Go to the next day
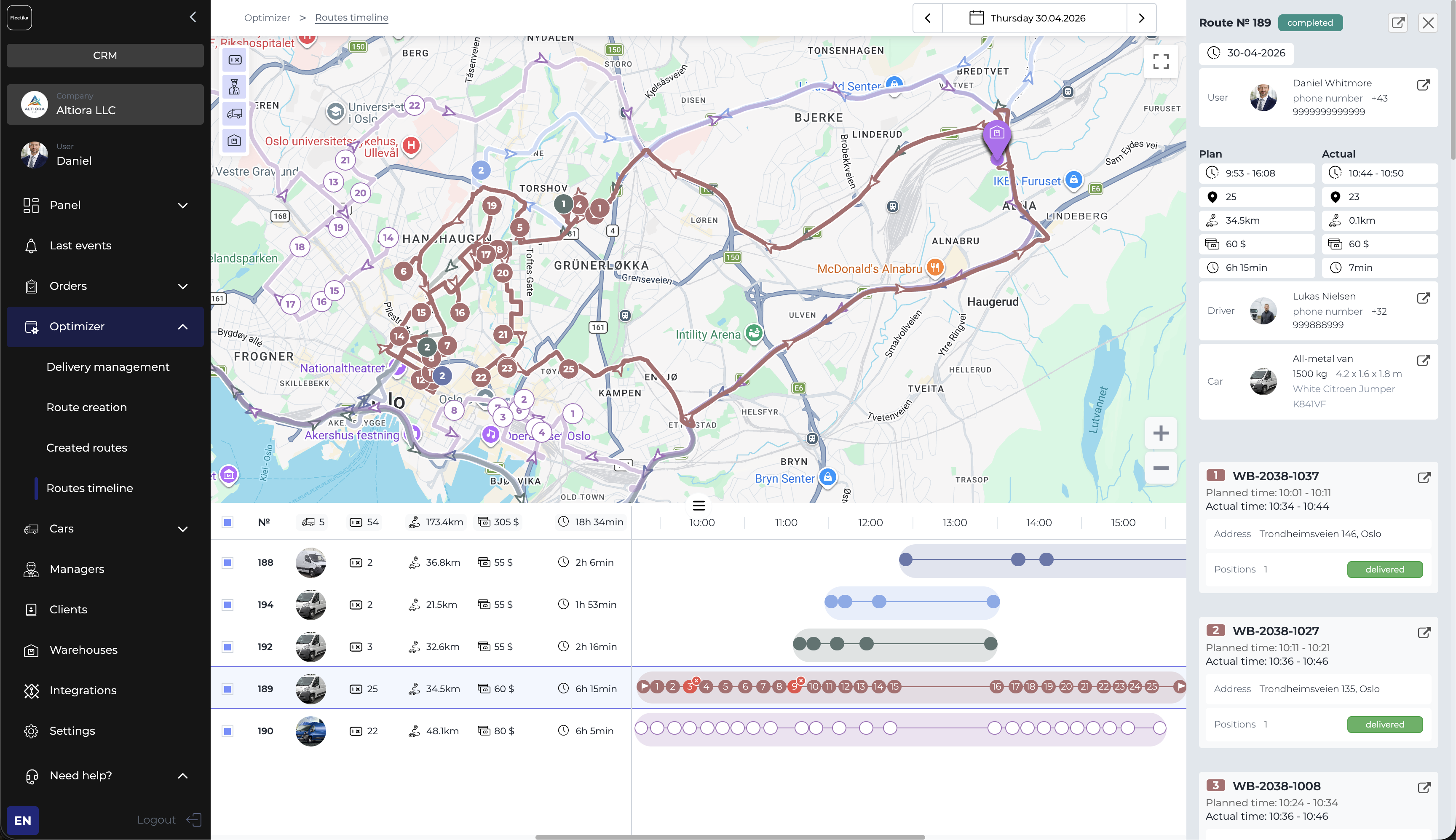This screenshot has width=1456, height=840. pyautogui.click(x=1141, y=18)
